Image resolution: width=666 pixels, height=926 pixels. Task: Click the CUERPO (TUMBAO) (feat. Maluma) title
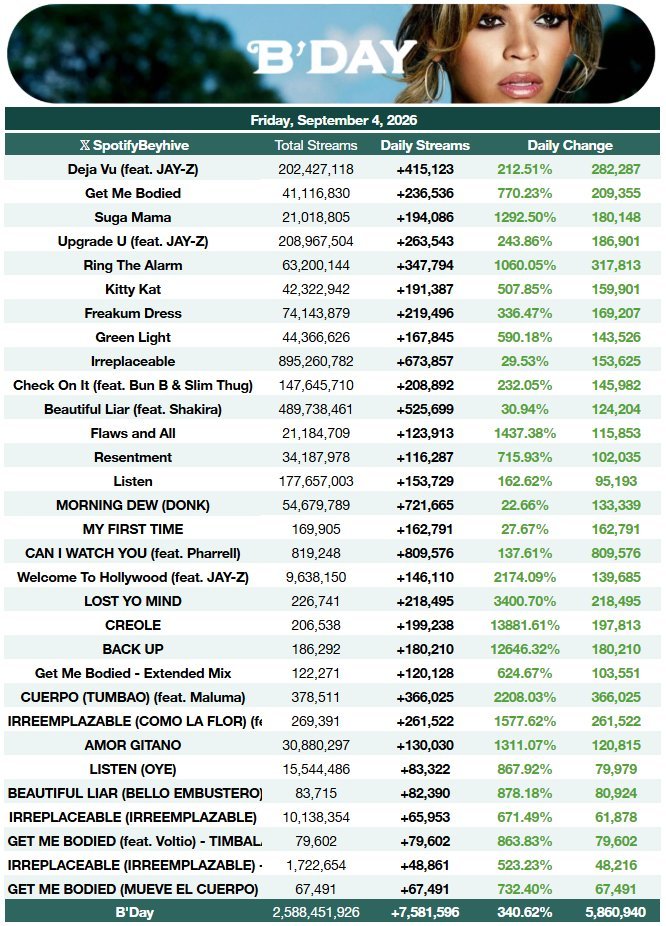133,697
